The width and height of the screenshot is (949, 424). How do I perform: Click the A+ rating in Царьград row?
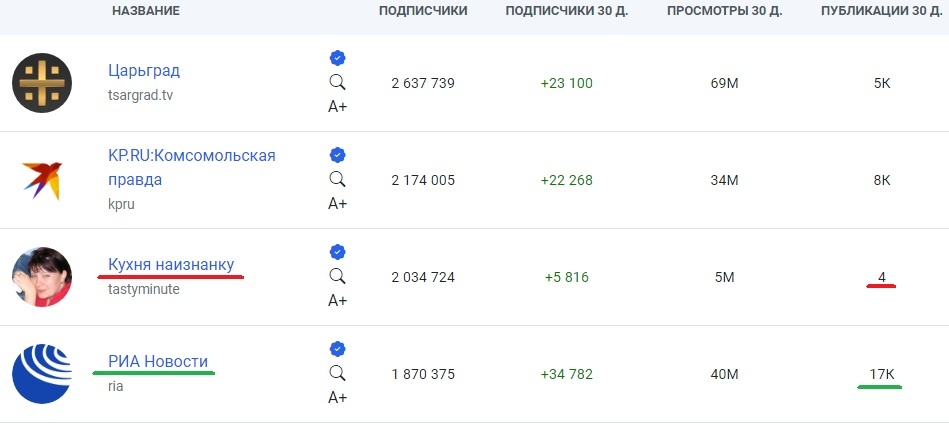338,107
